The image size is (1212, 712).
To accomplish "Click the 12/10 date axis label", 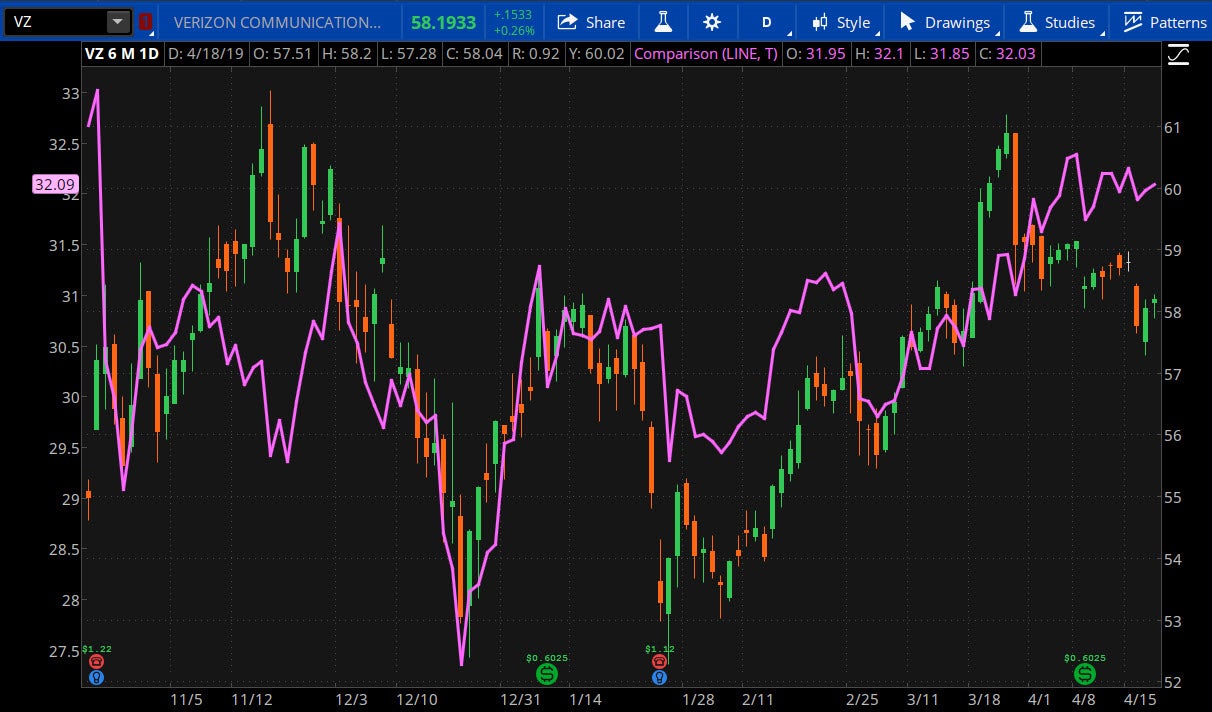I will (416, 699).
